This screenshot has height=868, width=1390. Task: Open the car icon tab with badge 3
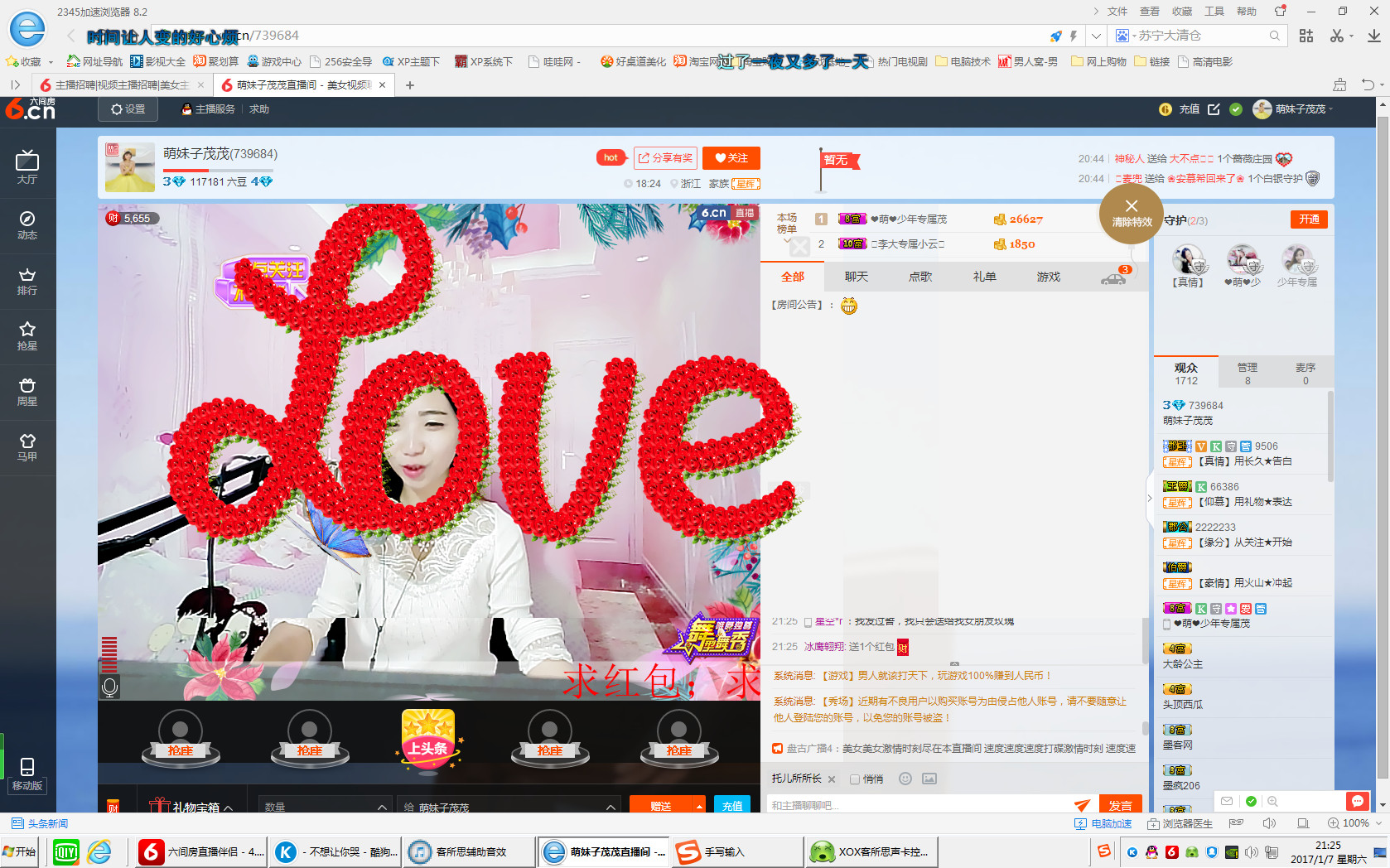[x=1114, y=277]
